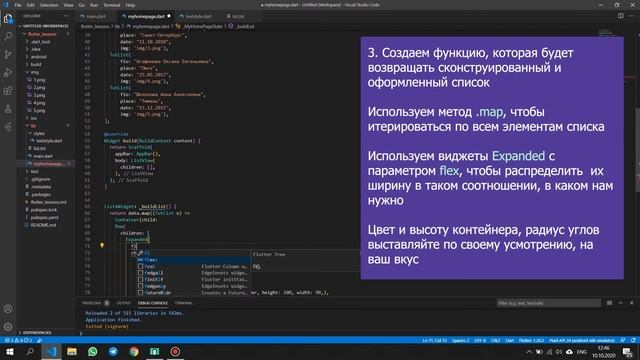Click the red recorder icon in taskbar
640x360 pixels.
point(175,351)
